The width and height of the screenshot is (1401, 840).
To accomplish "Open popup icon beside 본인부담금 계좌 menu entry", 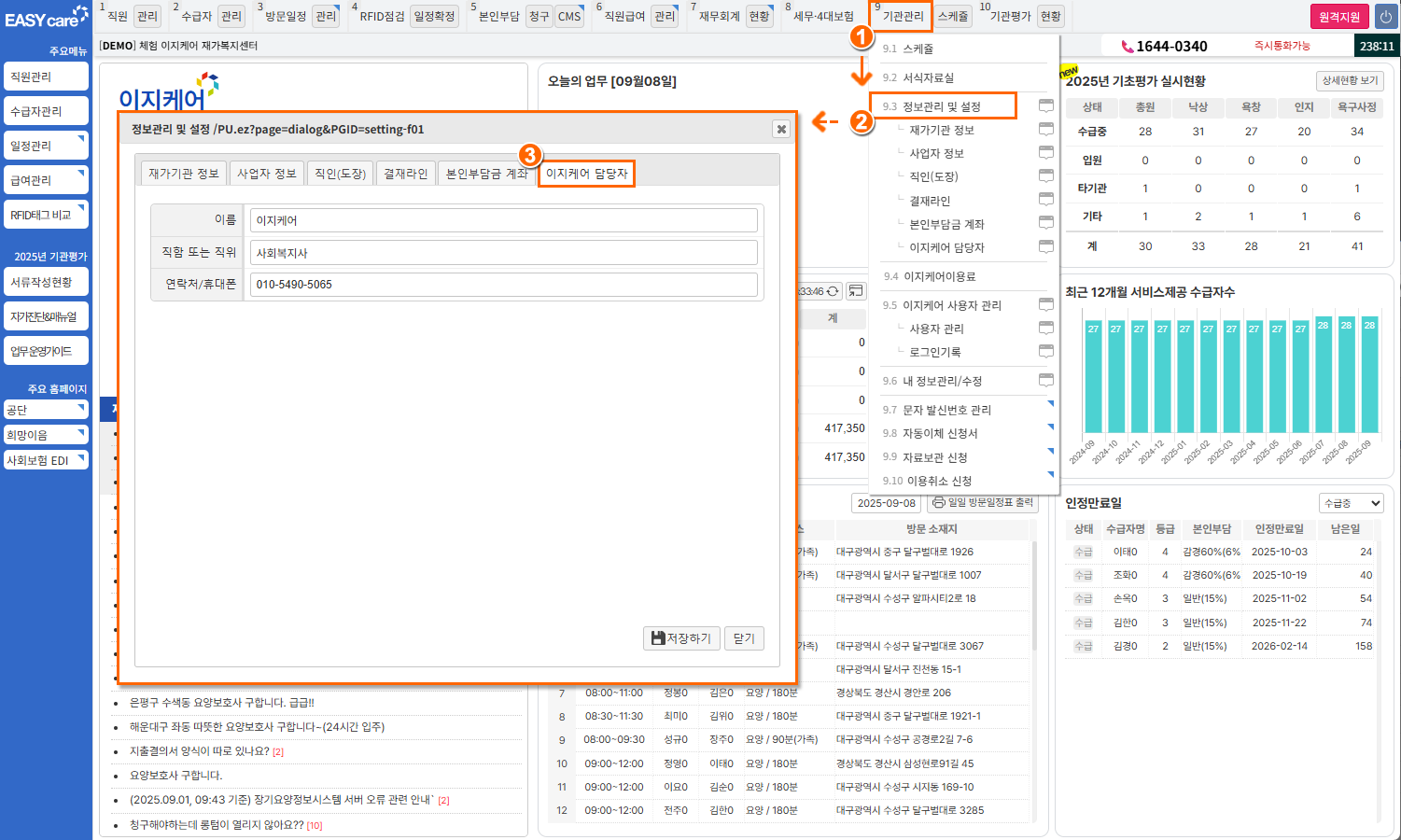I will tap(1046, 222).
